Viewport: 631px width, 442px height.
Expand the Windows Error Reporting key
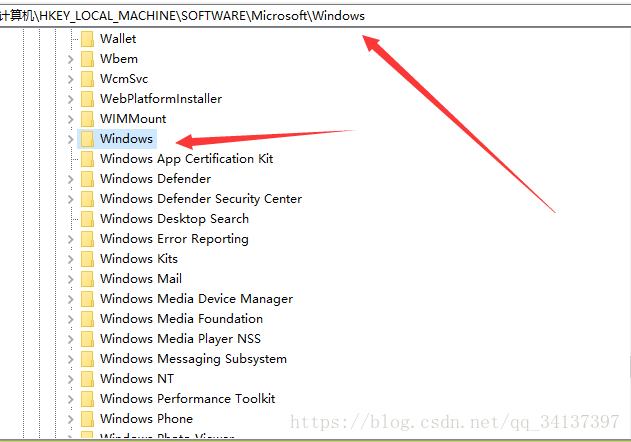[71, 239]
